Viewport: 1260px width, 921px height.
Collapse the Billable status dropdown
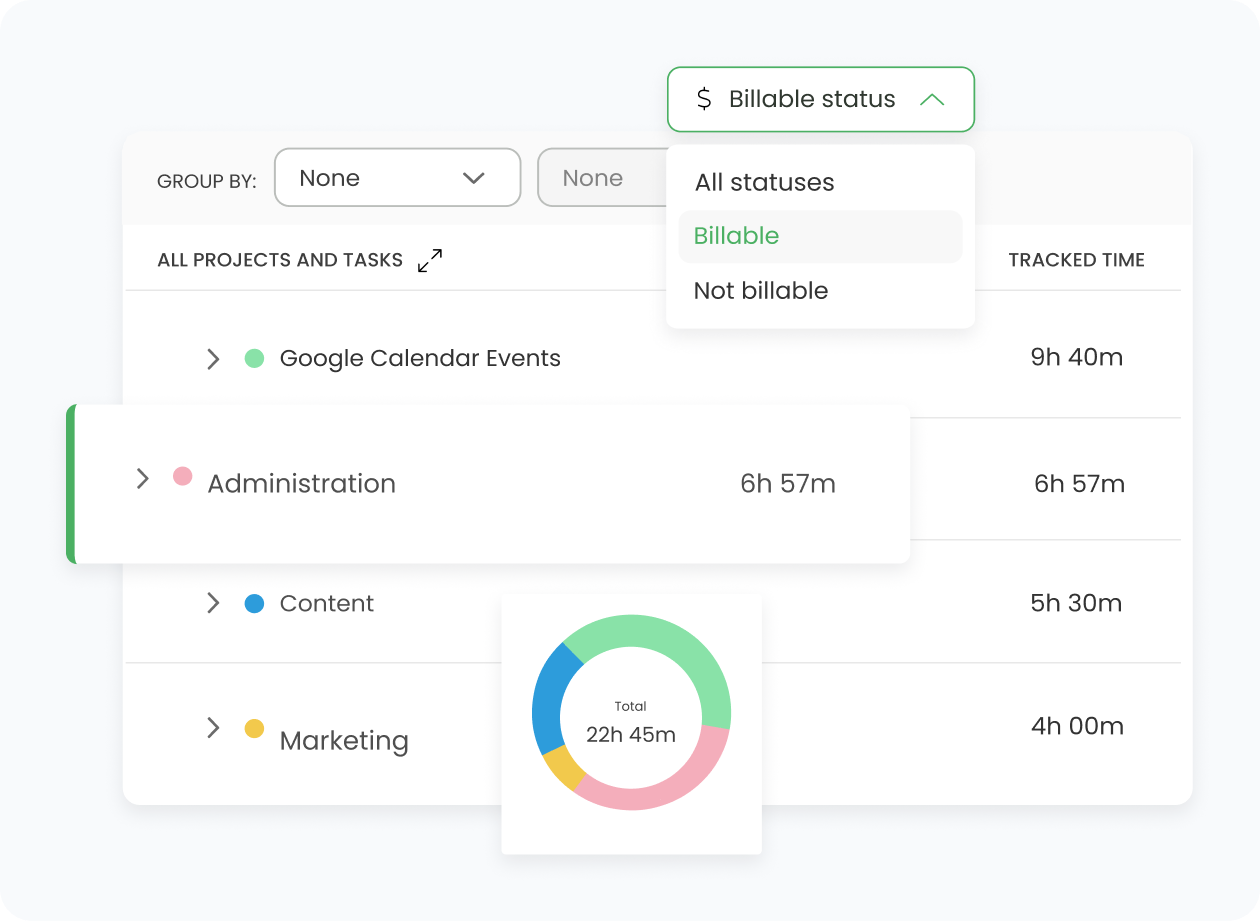click(x=931, y=99)
